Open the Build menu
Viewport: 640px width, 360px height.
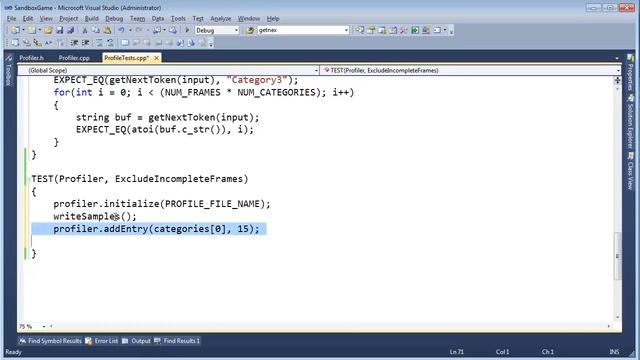pos(91,19)
